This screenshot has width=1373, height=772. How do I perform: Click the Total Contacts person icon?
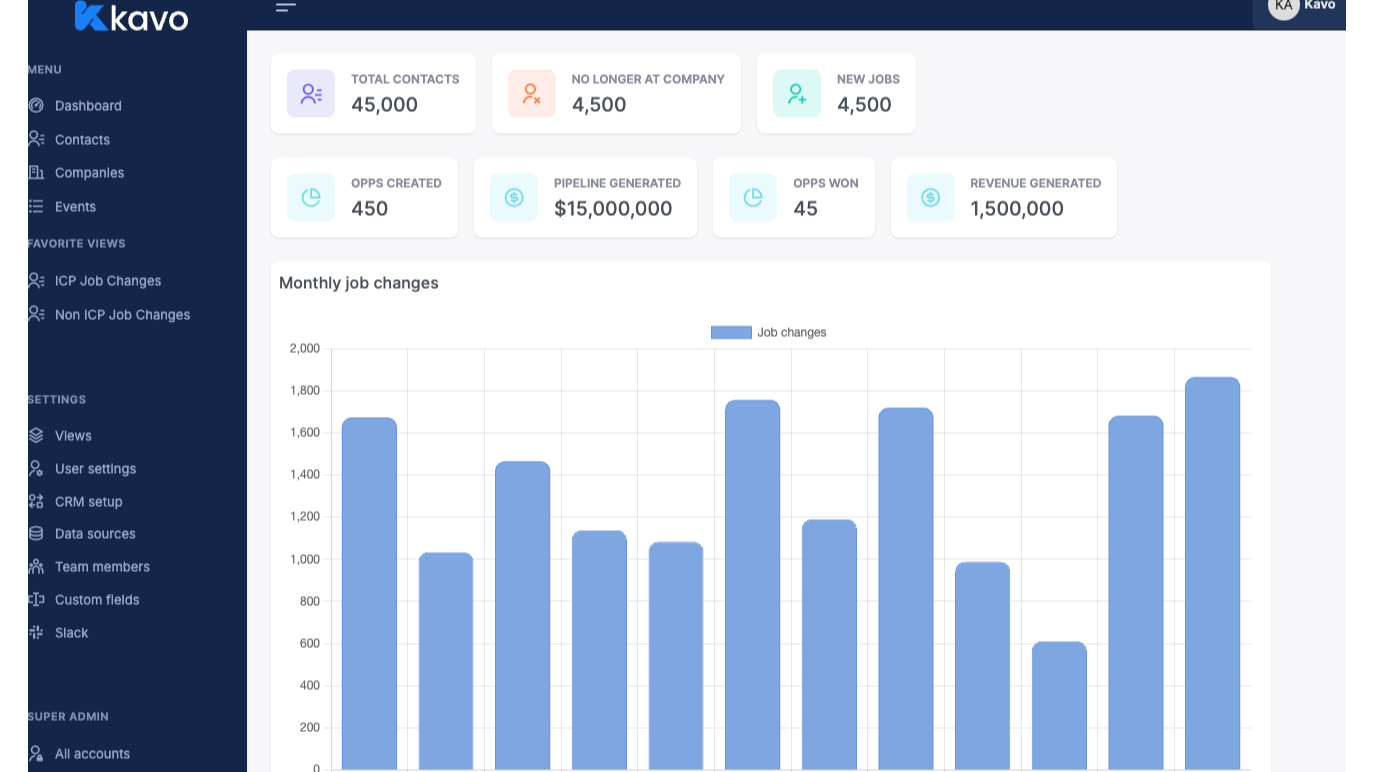(x=310, y=93)
